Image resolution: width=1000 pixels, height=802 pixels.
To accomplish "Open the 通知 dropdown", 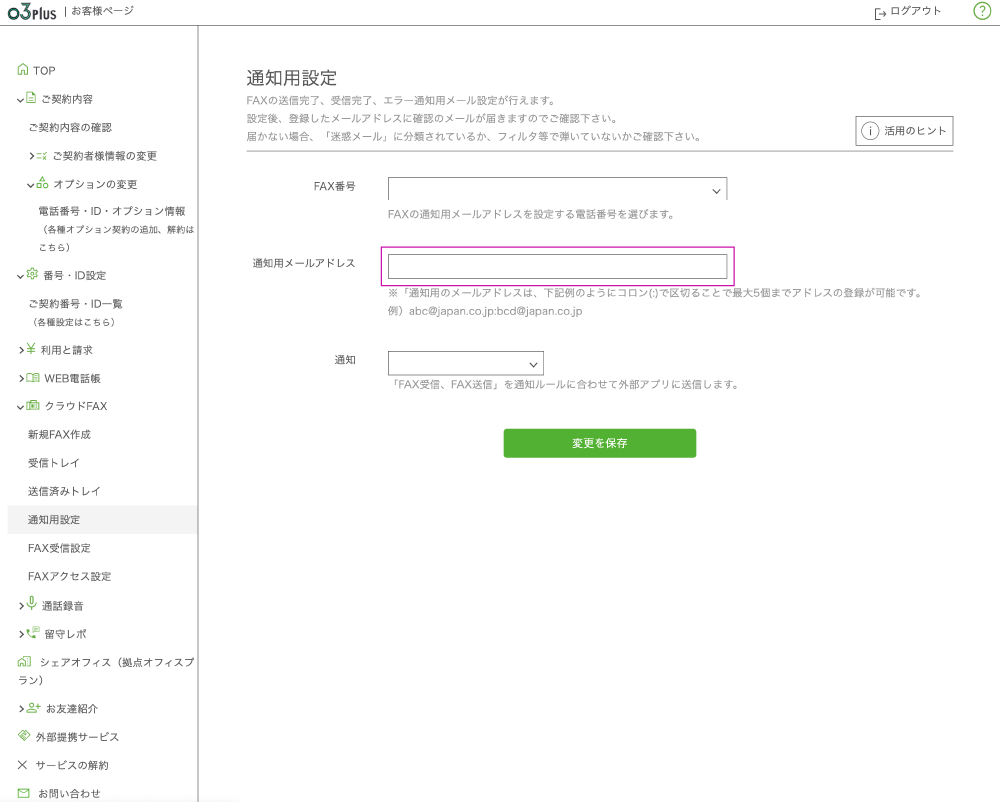I will click(466, 363).
